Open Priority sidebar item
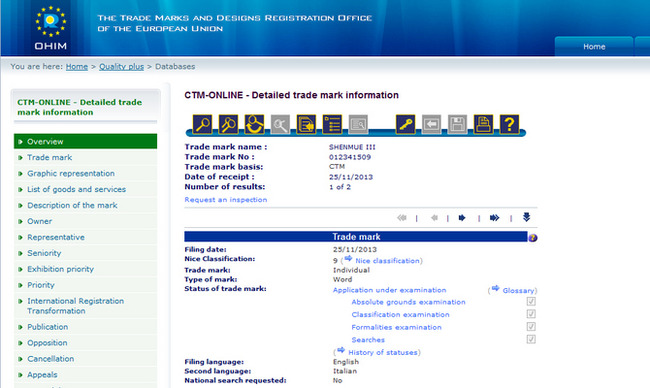 tap(85, 285)
